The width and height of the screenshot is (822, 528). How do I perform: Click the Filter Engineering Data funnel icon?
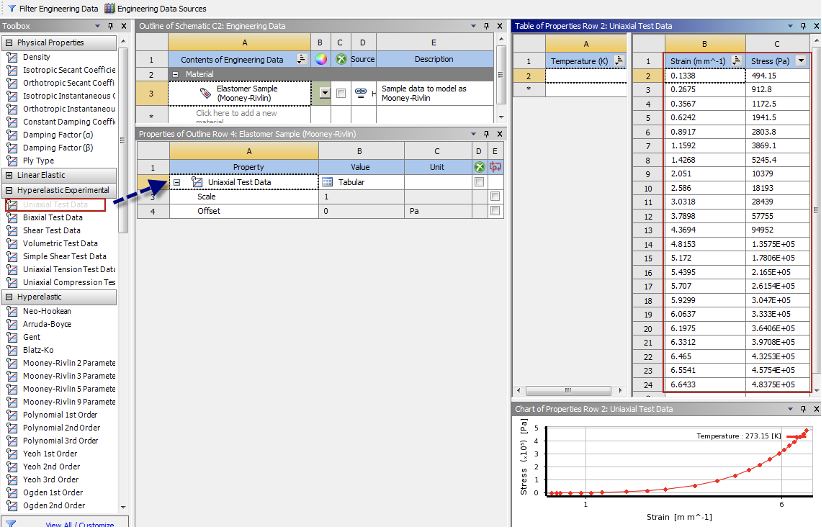pyautogui.click(x=12, y=8)
